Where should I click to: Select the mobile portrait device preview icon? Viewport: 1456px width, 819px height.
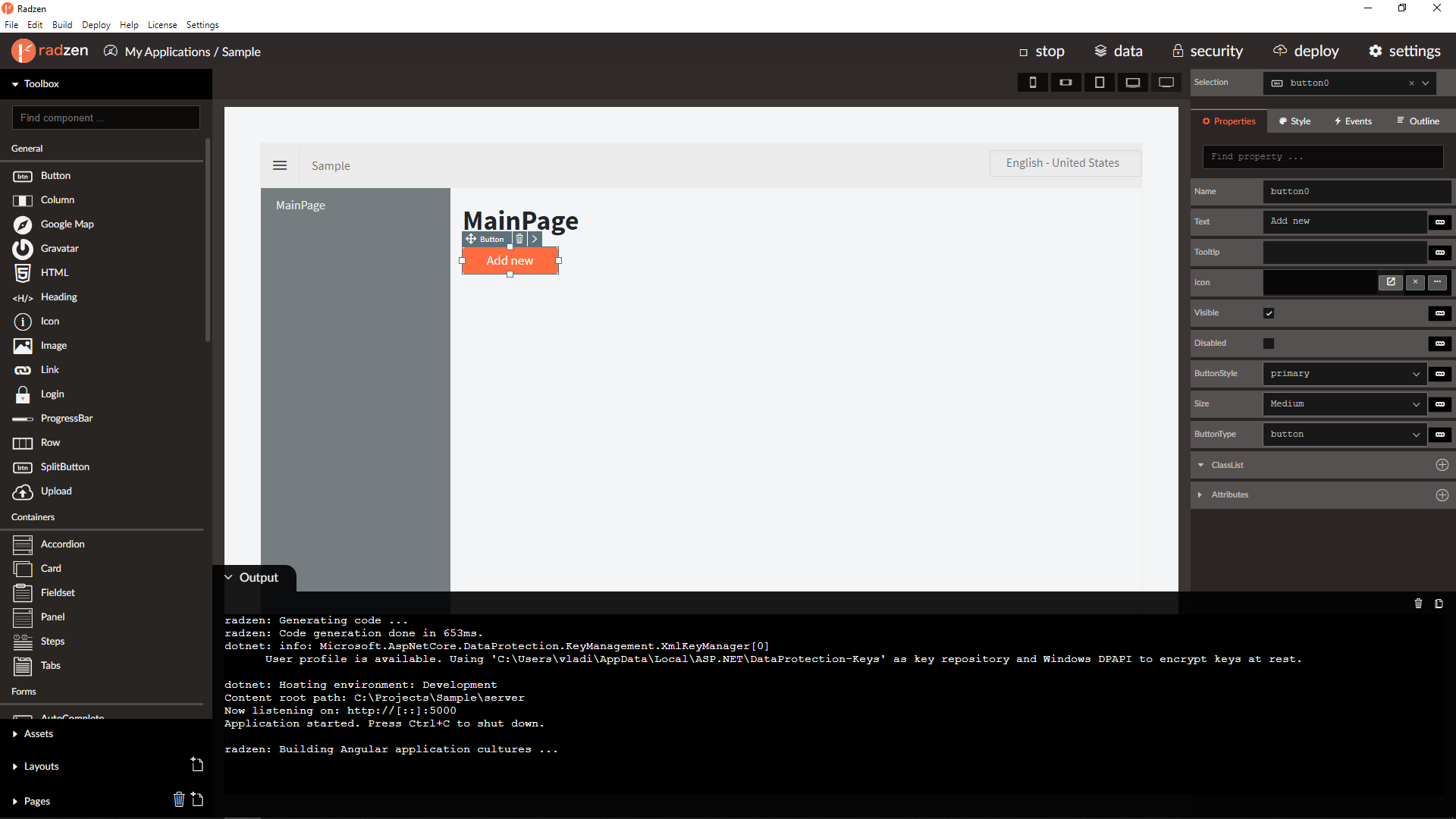[x=1032, y=83]
